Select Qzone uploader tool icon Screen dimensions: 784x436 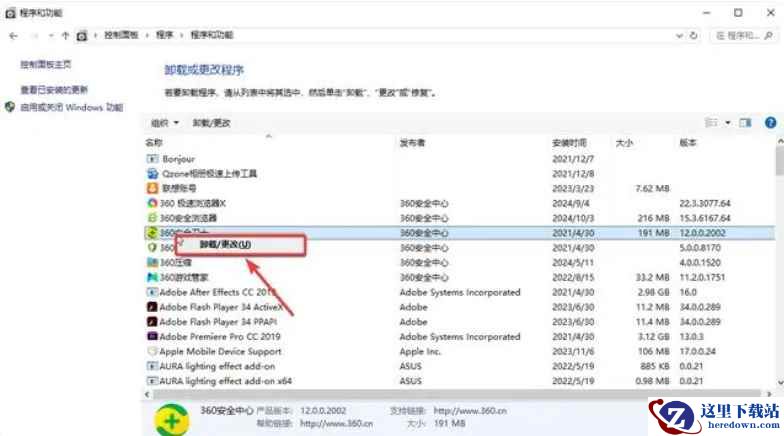152,174
